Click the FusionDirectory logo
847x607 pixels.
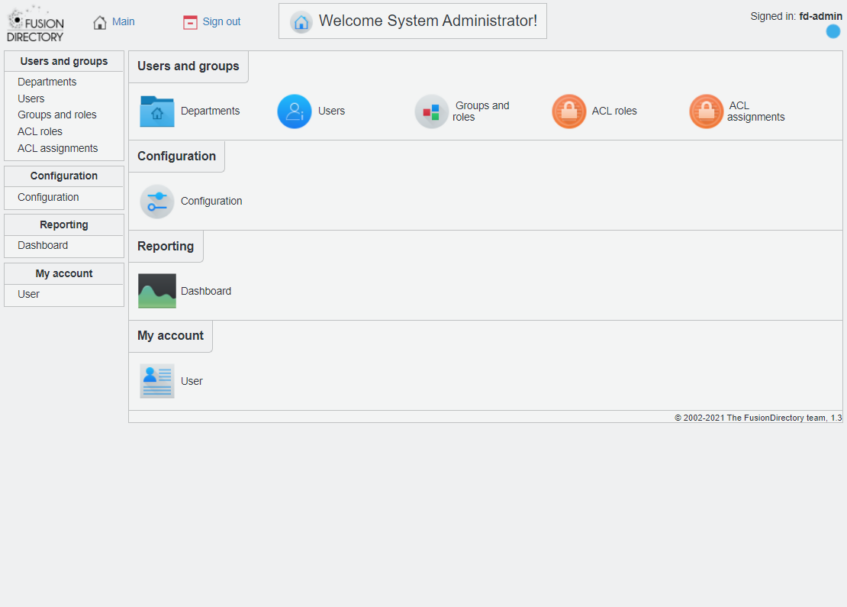35,24
